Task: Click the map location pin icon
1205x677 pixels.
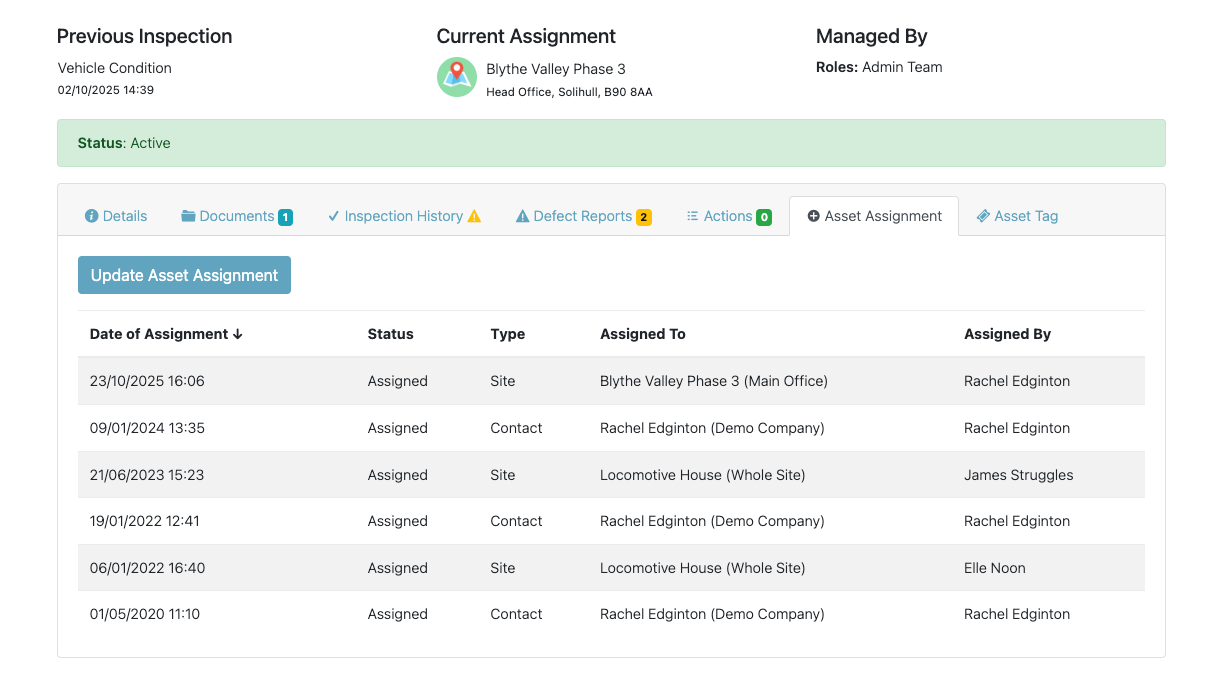Action: [456, 77]
